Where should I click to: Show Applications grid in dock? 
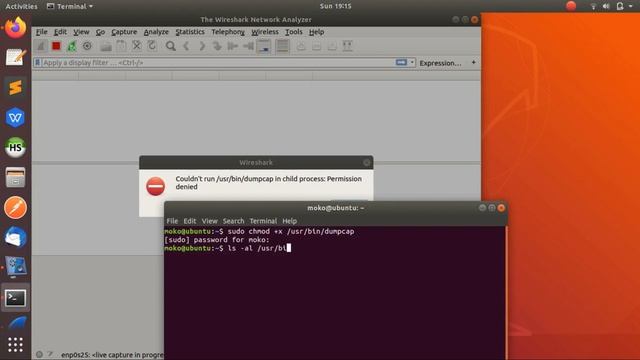(16, 345)
